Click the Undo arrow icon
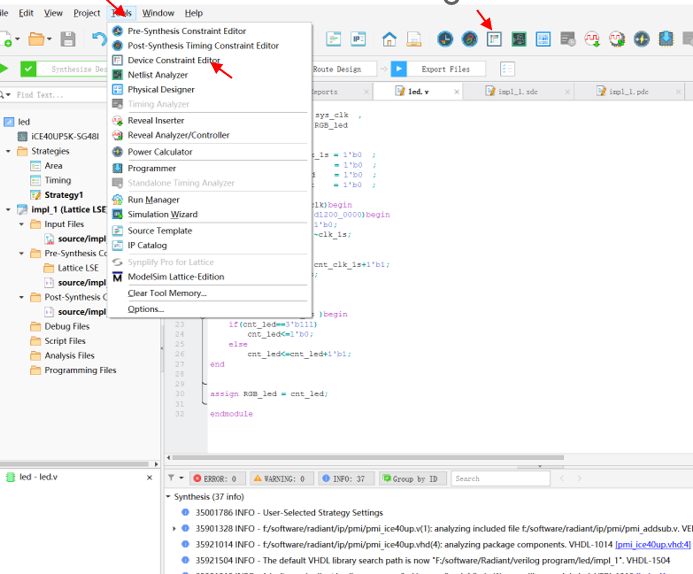 pyautogui.click(x=99, y=39)
